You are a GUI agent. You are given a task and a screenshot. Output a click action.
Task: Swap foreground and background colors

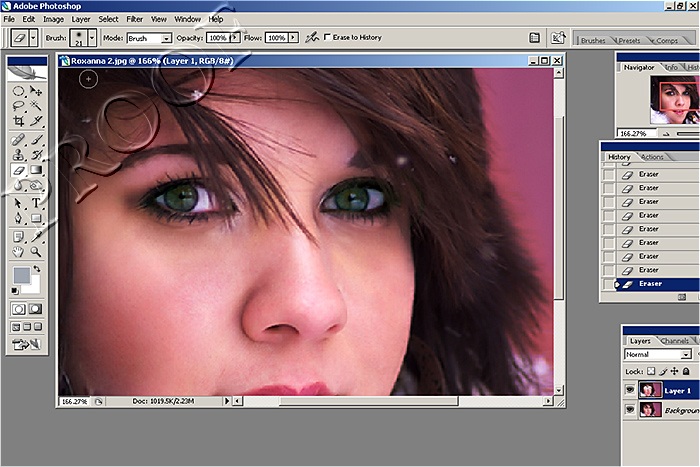37,269
